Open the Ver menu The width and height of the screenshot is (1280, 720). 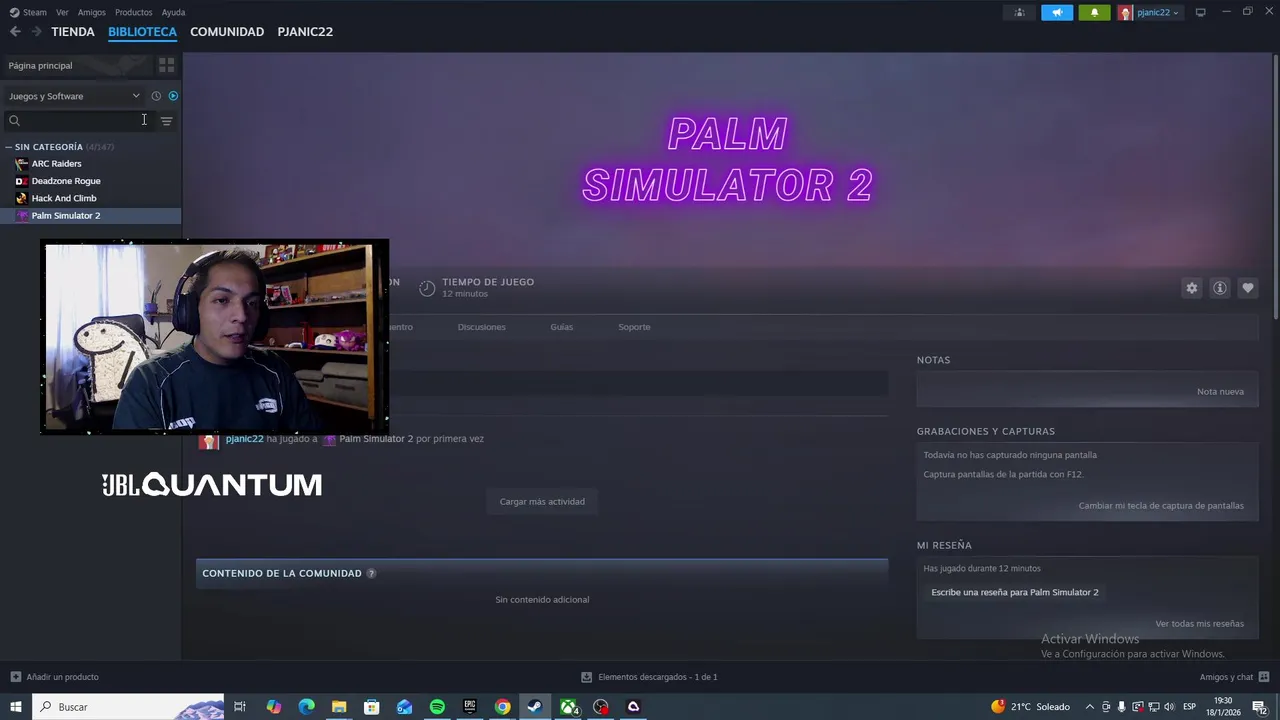pyautogui.click(x=62, y=13)
